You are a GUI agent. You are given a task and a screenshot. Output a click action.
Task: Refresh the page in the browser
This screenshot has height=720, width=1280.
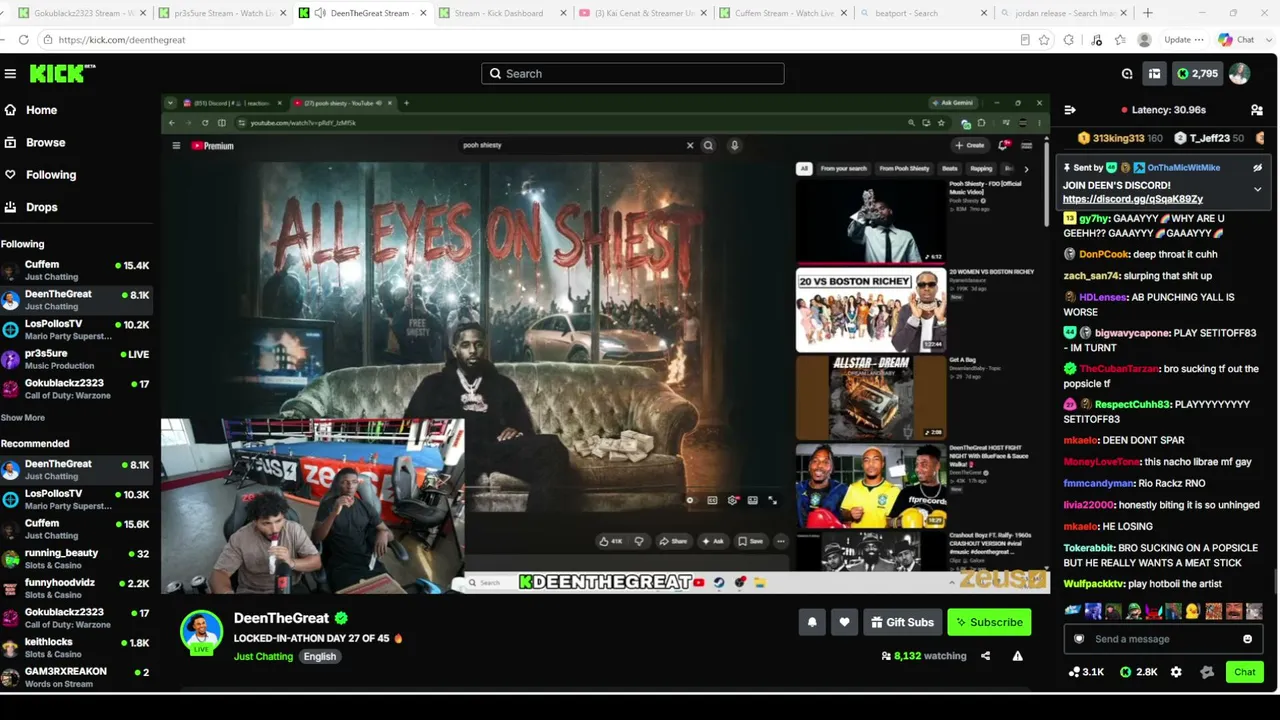click(24, 40)
